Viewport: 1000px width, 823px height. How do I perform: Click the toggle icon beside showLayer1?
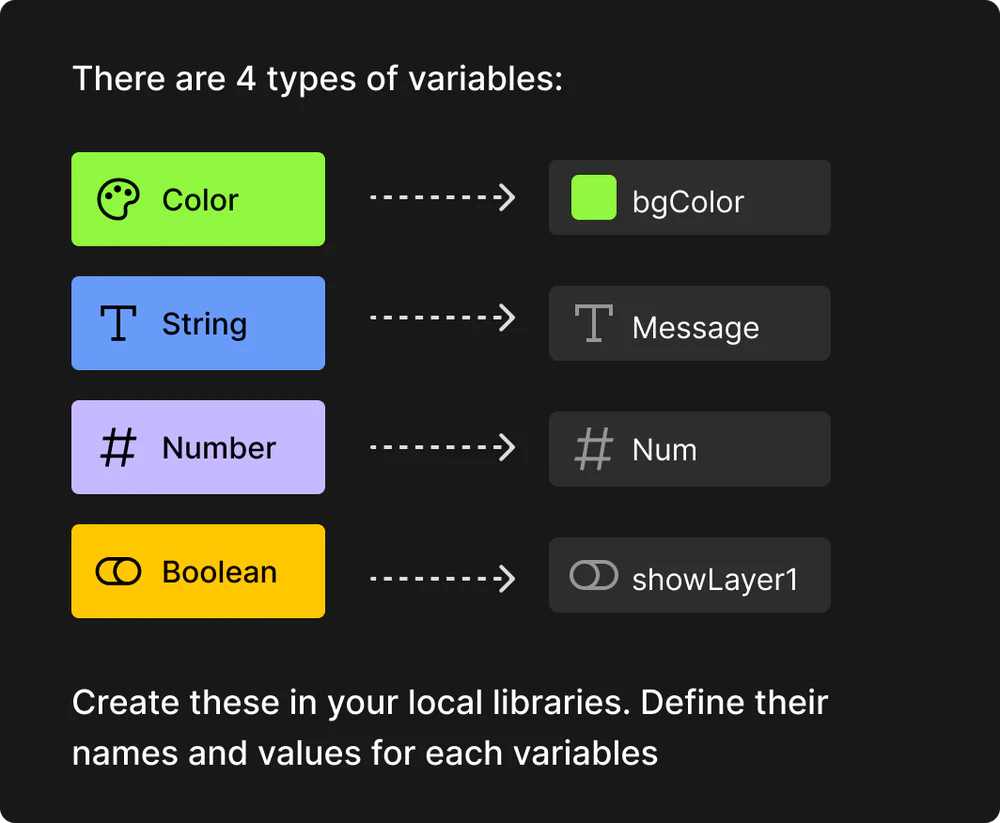coord(593,575)
